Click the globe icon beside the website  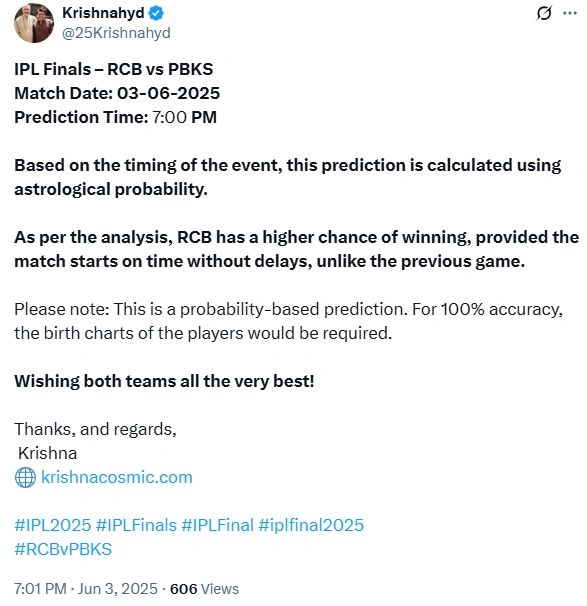coord(26,477)
